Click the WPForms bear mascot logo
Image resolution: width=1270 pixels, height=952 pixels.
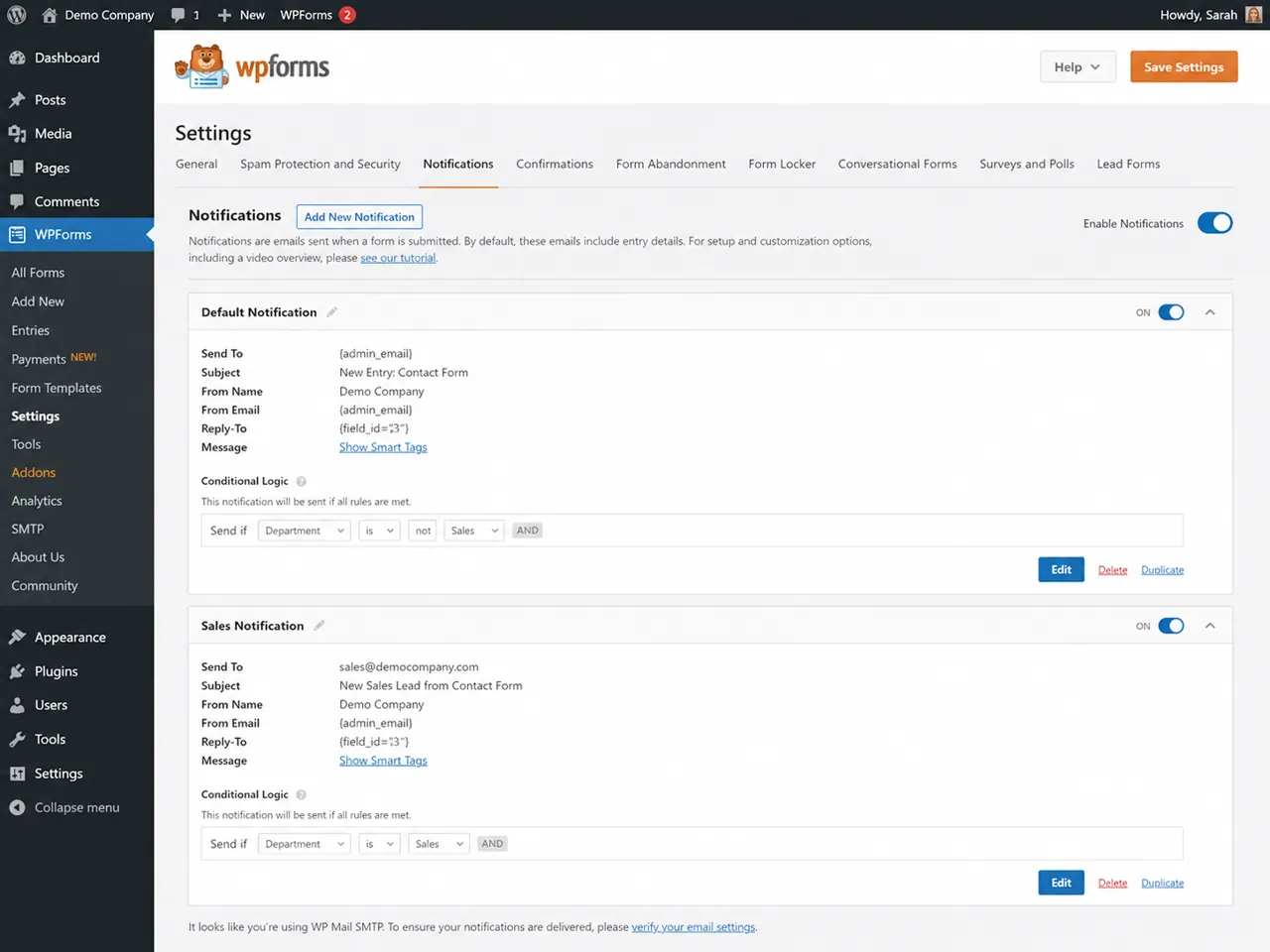coord(204,66)
